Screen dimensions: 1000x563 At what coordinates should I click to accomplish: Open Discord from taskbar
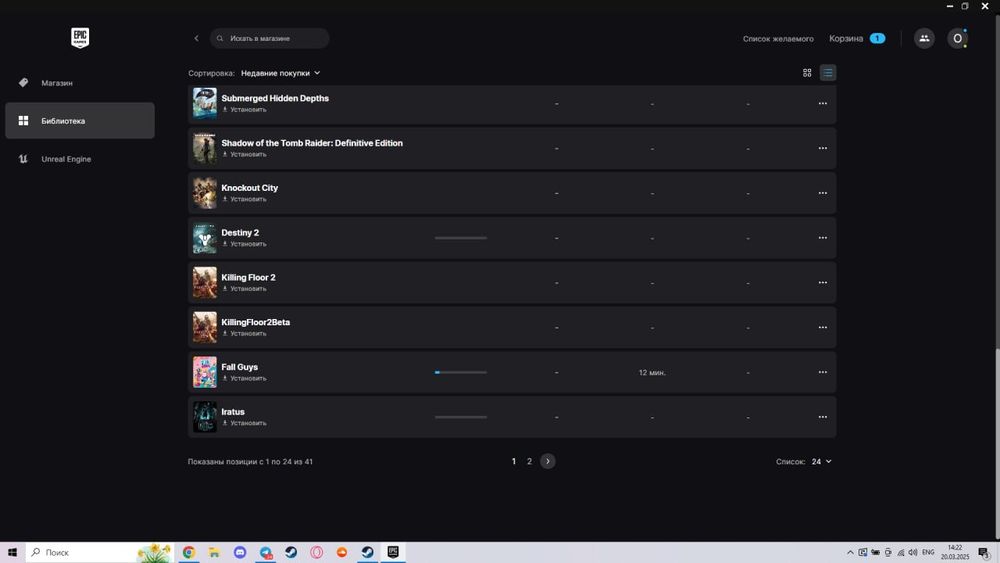click(x=240, y=552)
